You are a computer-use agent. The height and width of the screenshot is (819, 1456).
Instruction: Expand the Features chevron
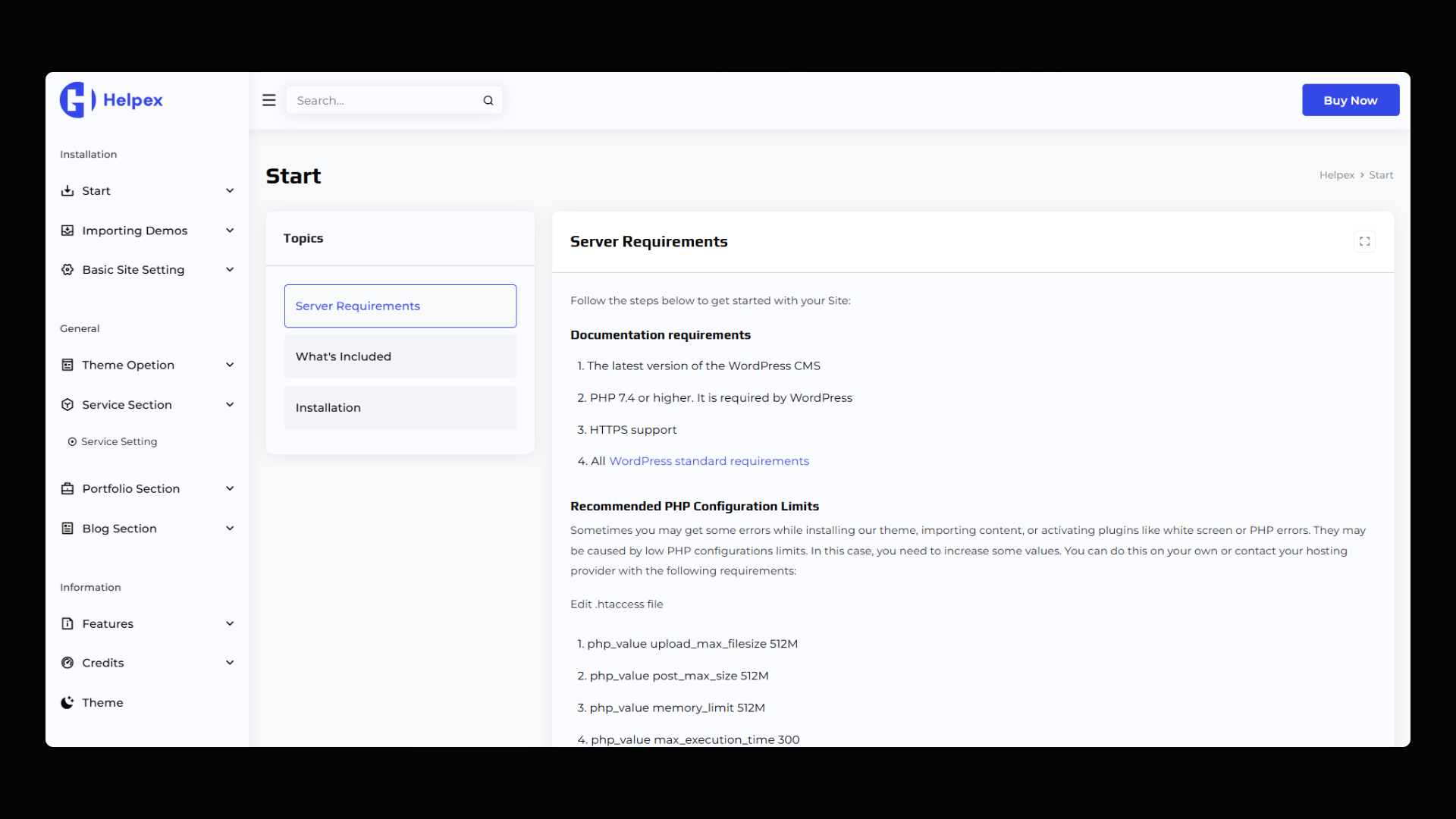pyautogui.click(x=230, y=623)
